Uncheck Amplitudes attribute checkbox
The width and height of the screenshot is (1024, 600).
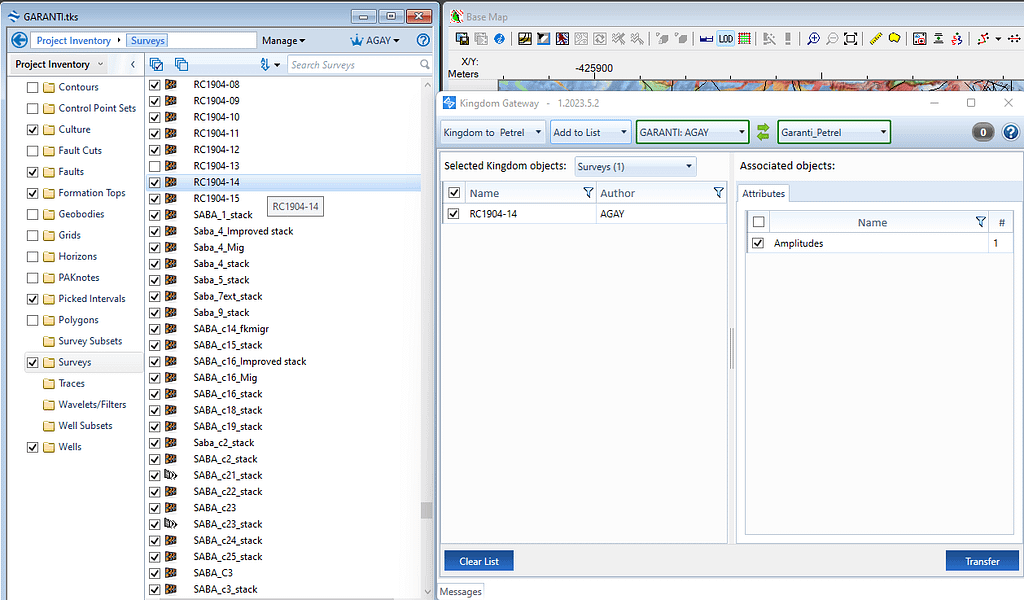(x=758, y=243)
